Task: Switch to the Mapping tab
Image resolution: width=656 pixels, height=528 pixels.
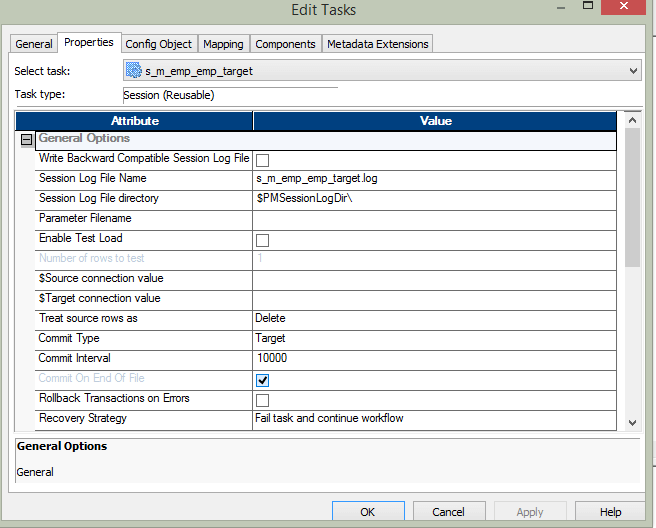Action: [x=223, y=44]
